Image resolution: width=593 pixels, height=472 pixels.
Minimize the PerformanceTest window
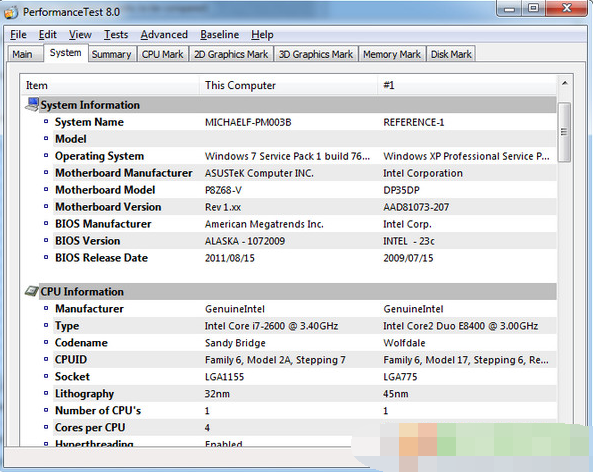click(509, 8)
